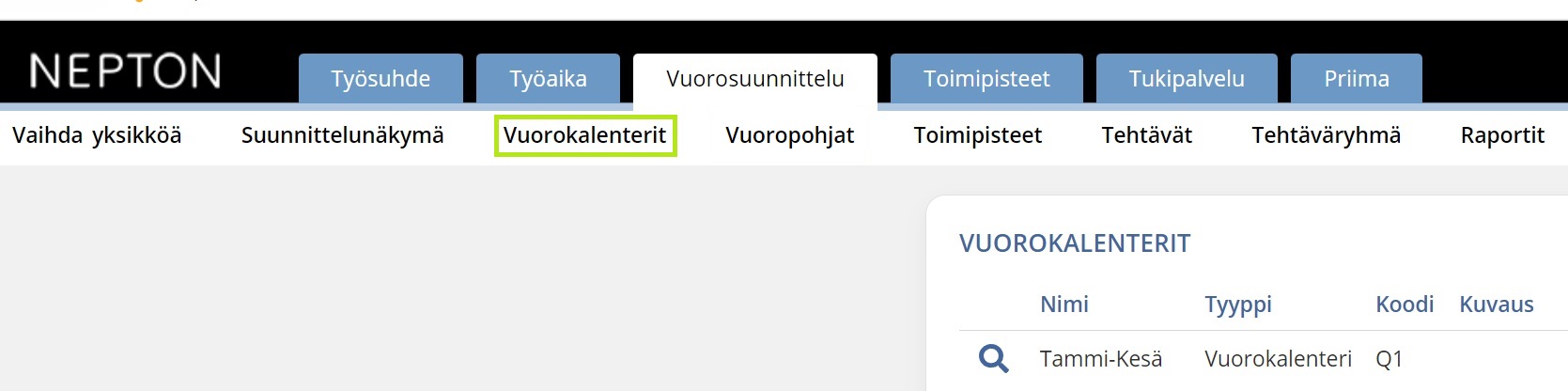The height and width of the screenshot is (391, 1568).
Task: Open the Priima tab
Action: tap(1356, 79)
